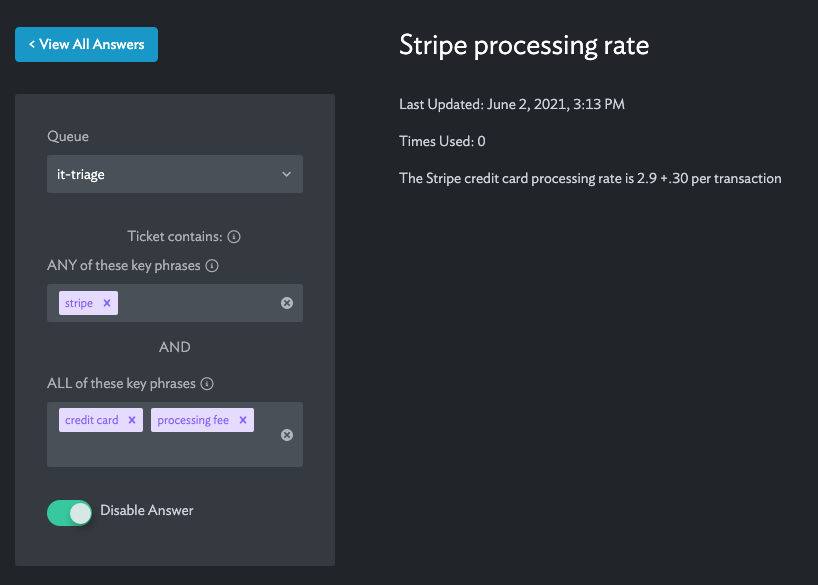Image resolution: width=818 pixels, height=585 pixels.
Task: Clear all ANY key phrases
Action: click(x=287, y=303)
